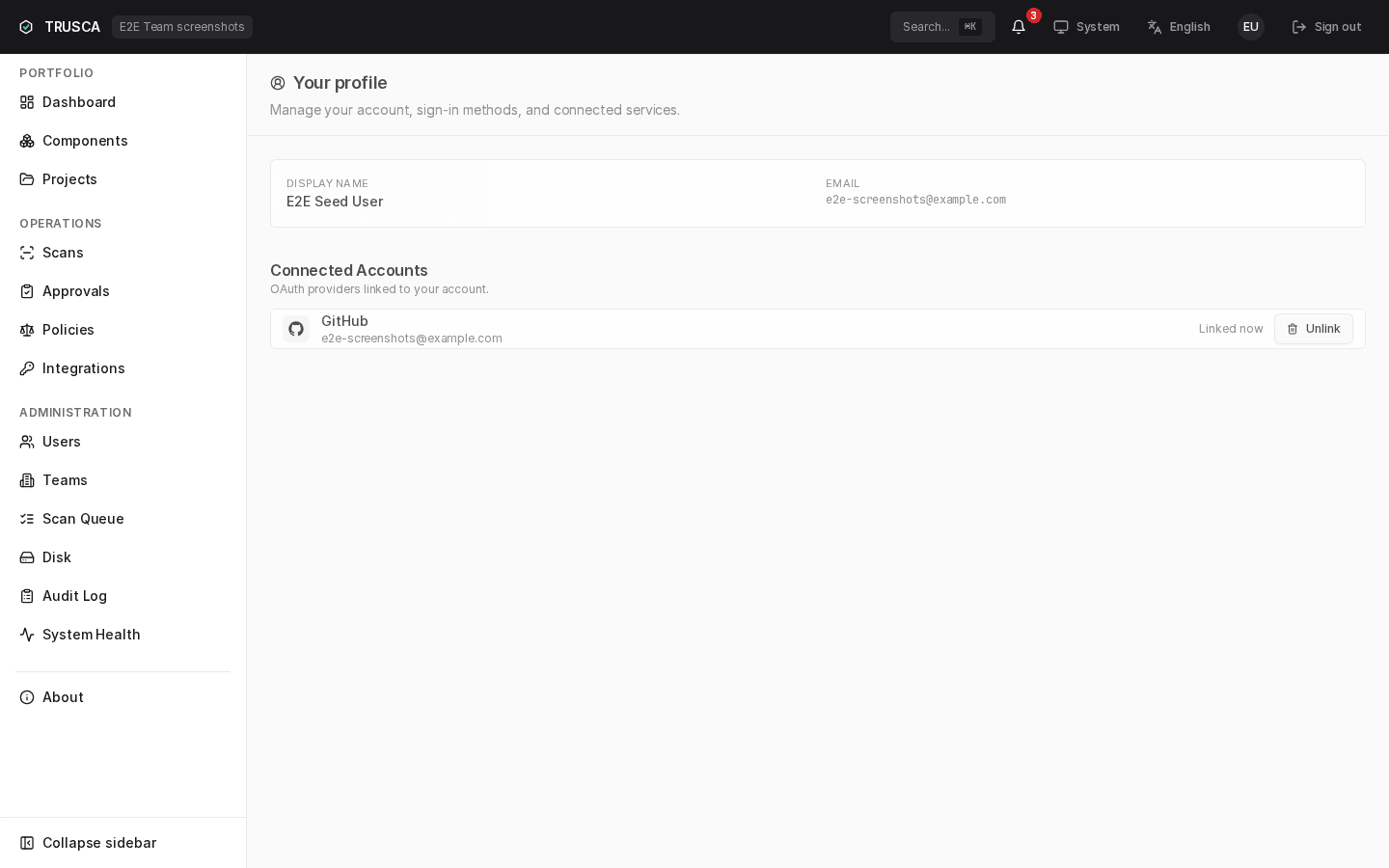Image resolution: width=1389 pixels, height=868 pixels.
Task: Sign out of the account
Action: [x=1327, y=27]
